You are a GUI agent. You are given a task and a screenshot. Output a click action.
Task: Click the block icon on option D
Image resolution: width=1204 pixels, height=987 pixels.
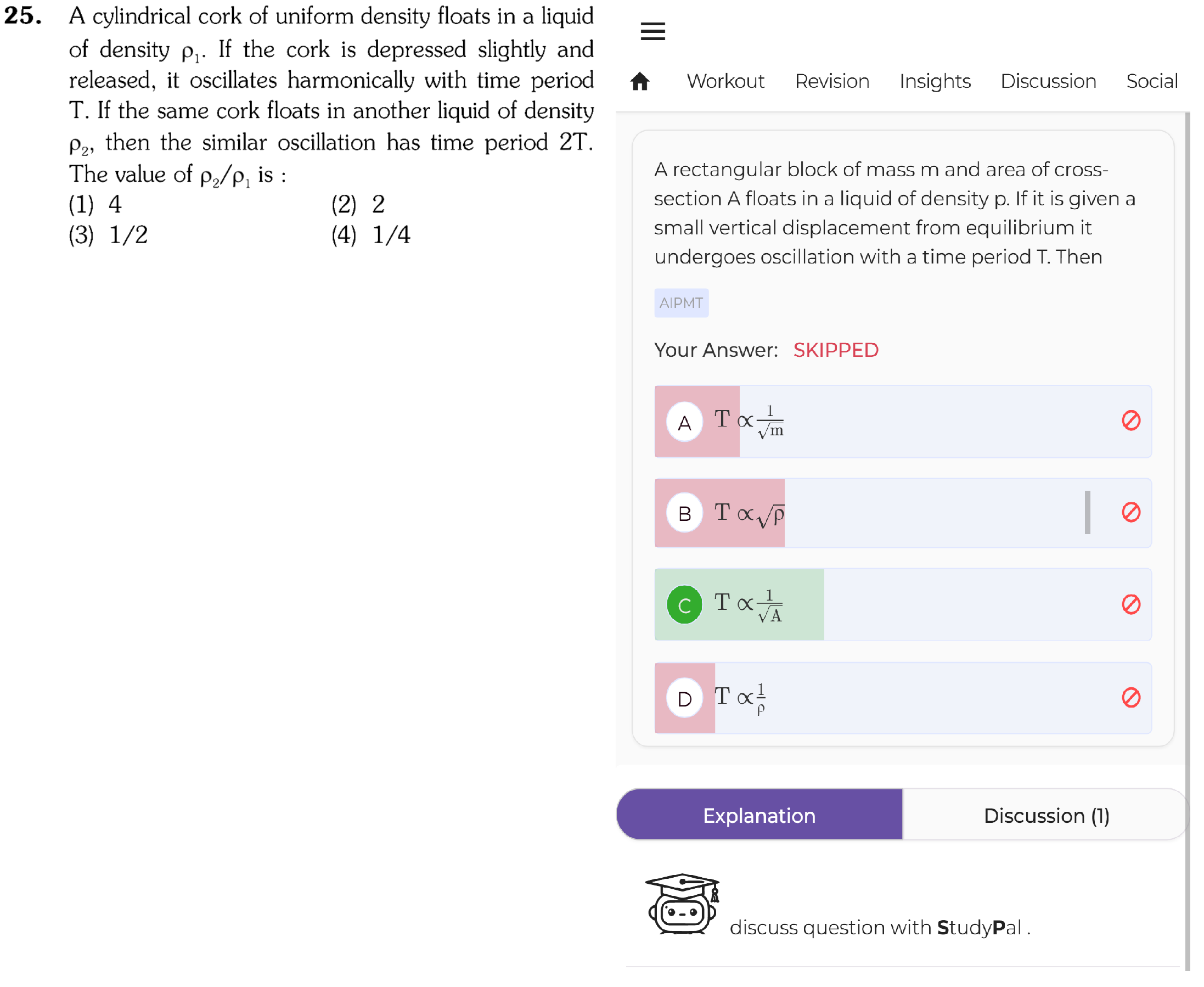coord(1130,697)
